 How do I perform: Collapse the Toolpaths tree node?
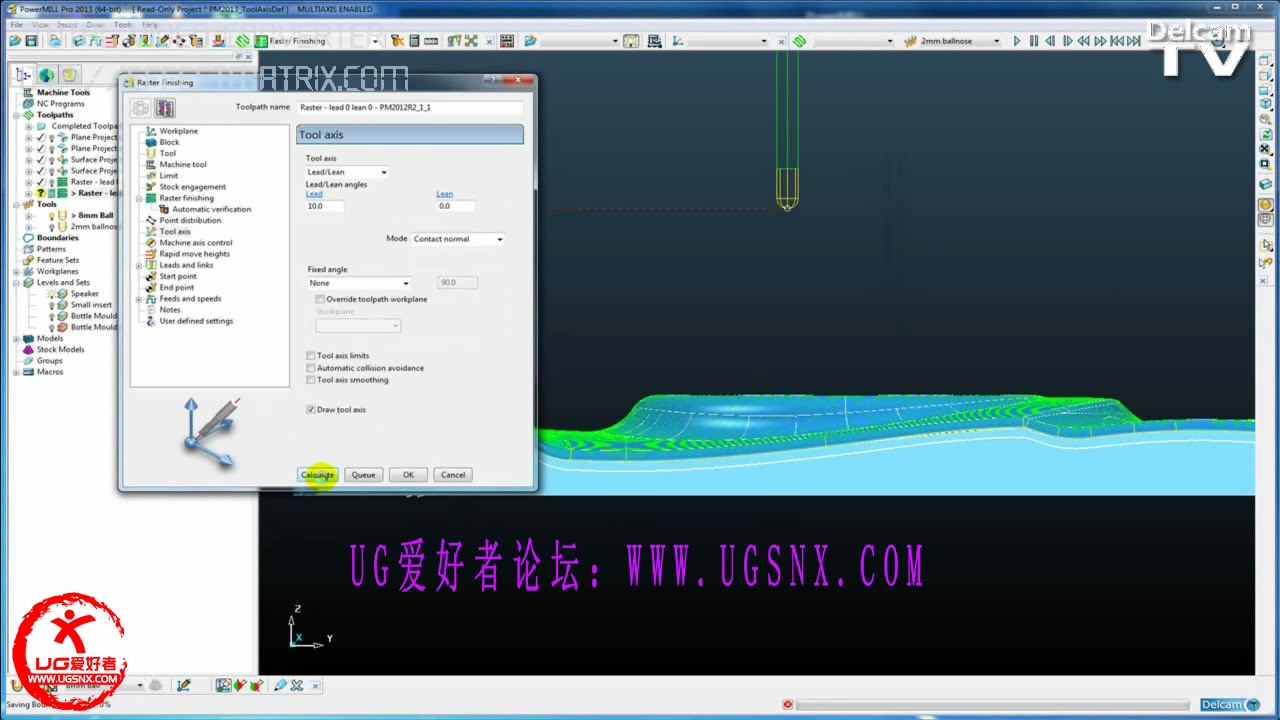point(17,115)
